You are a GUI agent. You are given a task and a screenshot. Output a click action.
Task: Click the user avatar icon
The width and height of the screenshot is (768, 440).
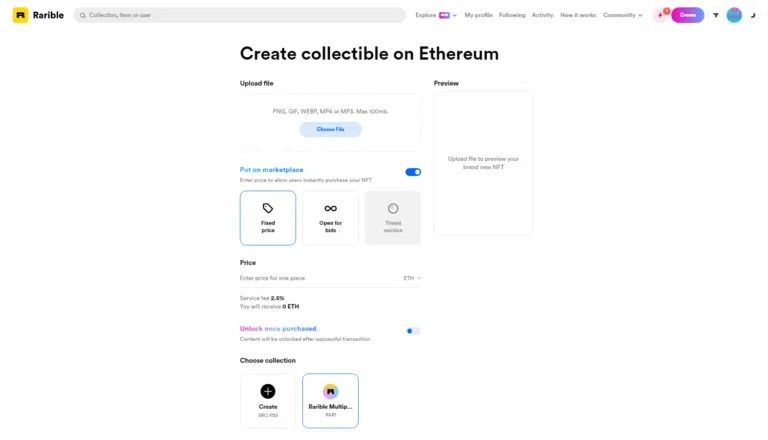(x=734, y=15)
